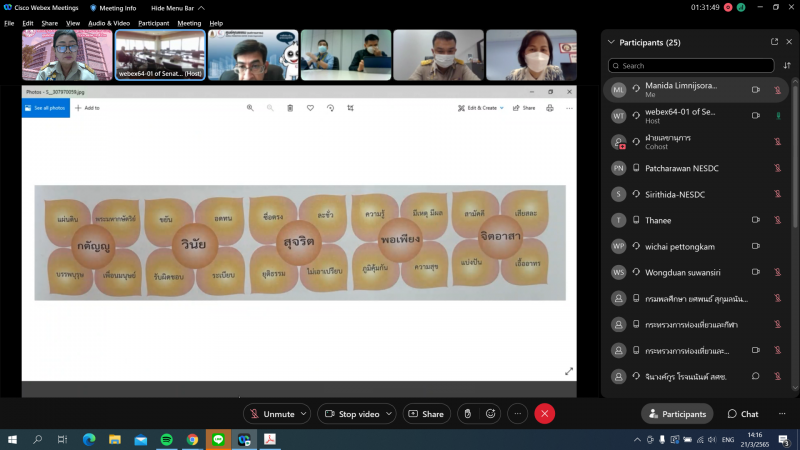Select crop tool in Photos toolbar
Screen dimensions: 800x450
351,108
